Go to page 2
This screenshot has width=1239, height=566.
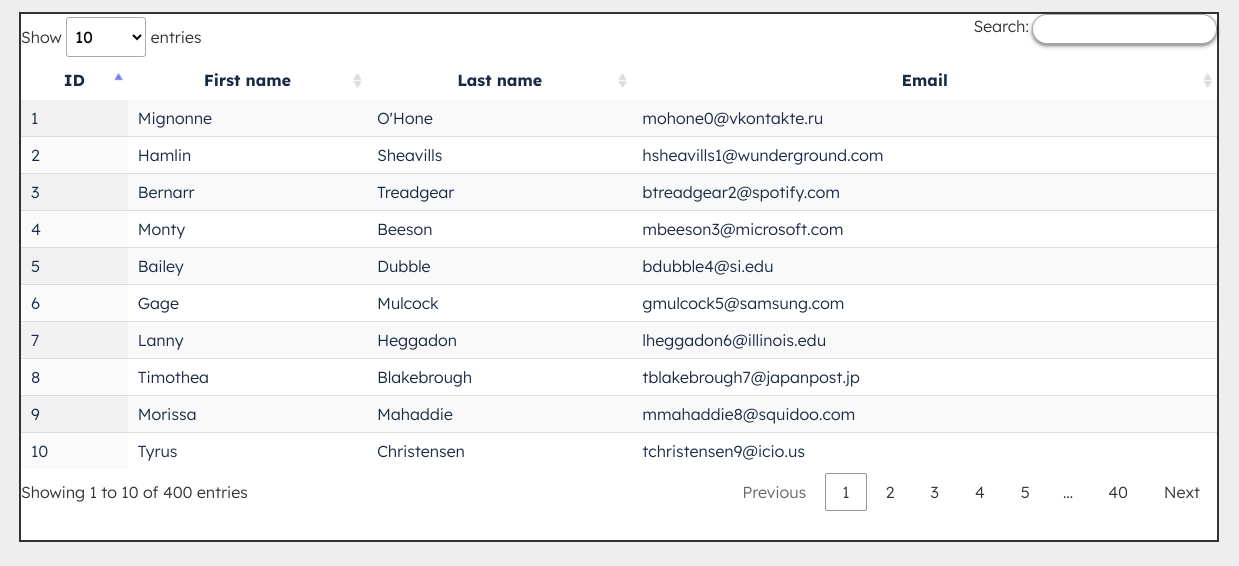[890, 492]
